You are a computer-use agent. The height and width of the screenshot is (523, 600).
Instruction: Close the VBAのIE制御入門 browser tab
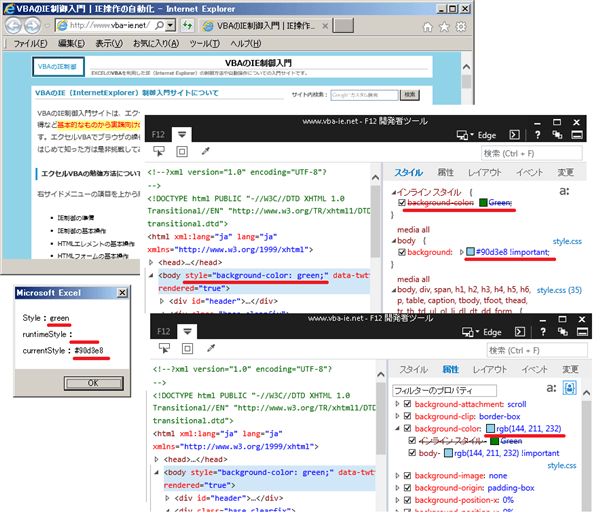[325, 26]
